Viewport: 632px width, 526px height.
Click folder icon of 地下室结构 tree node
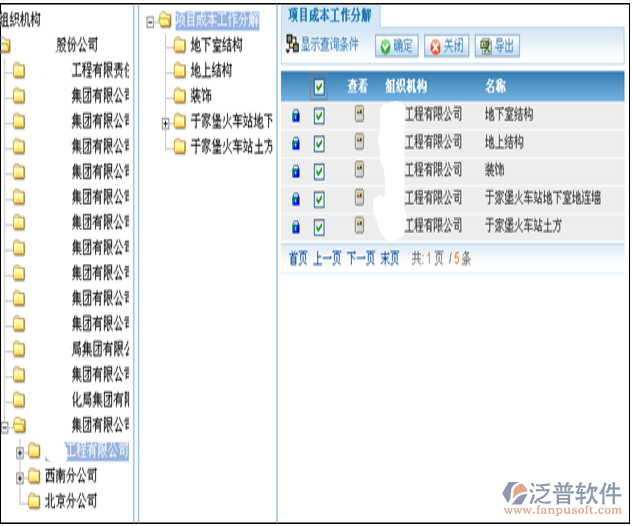(180, 46)
